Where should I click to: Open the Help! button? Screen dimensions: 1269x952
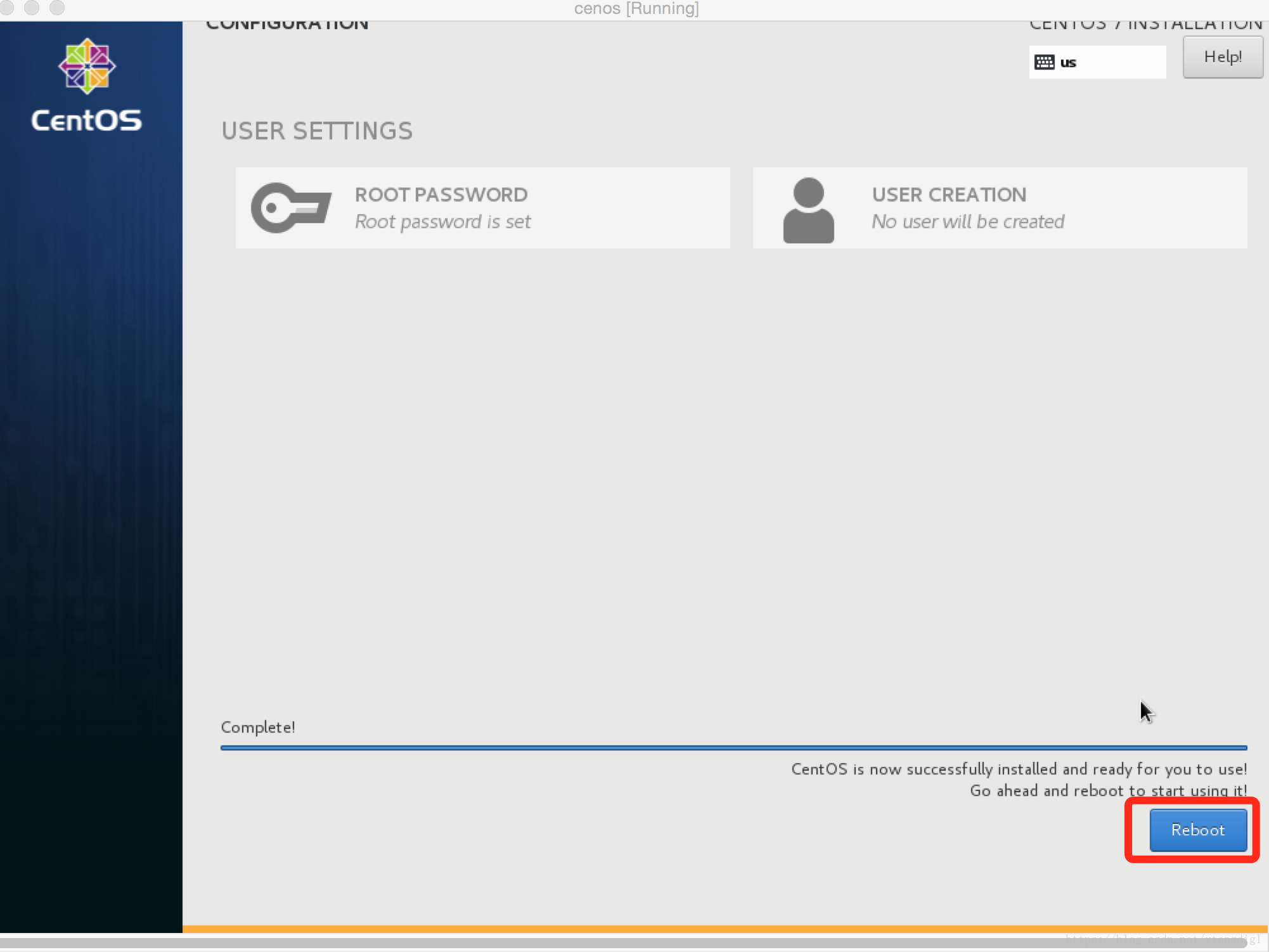pos(1223,57)
